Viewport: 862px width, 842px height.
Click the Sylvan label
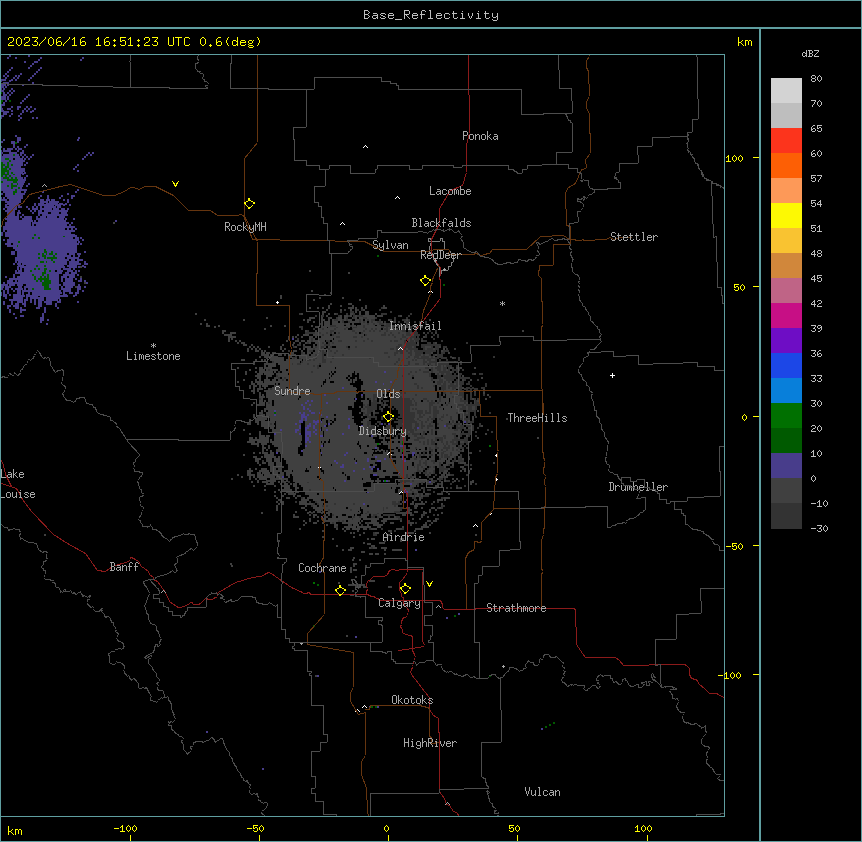click(390, 245)
